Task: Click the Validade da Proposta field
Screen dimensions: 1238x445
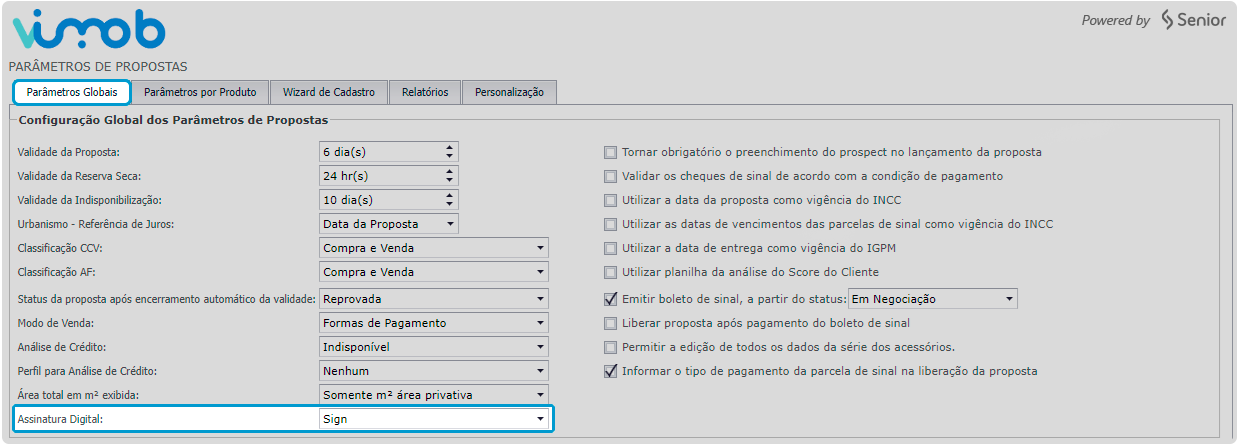Action: (x=388, y=152)
